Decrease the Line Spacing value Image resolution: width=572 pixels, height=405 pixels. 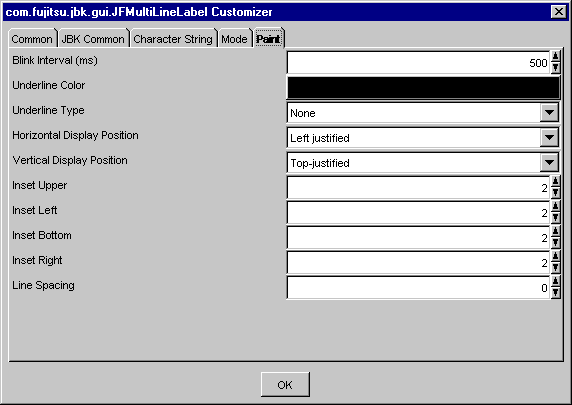click(555, 293)
